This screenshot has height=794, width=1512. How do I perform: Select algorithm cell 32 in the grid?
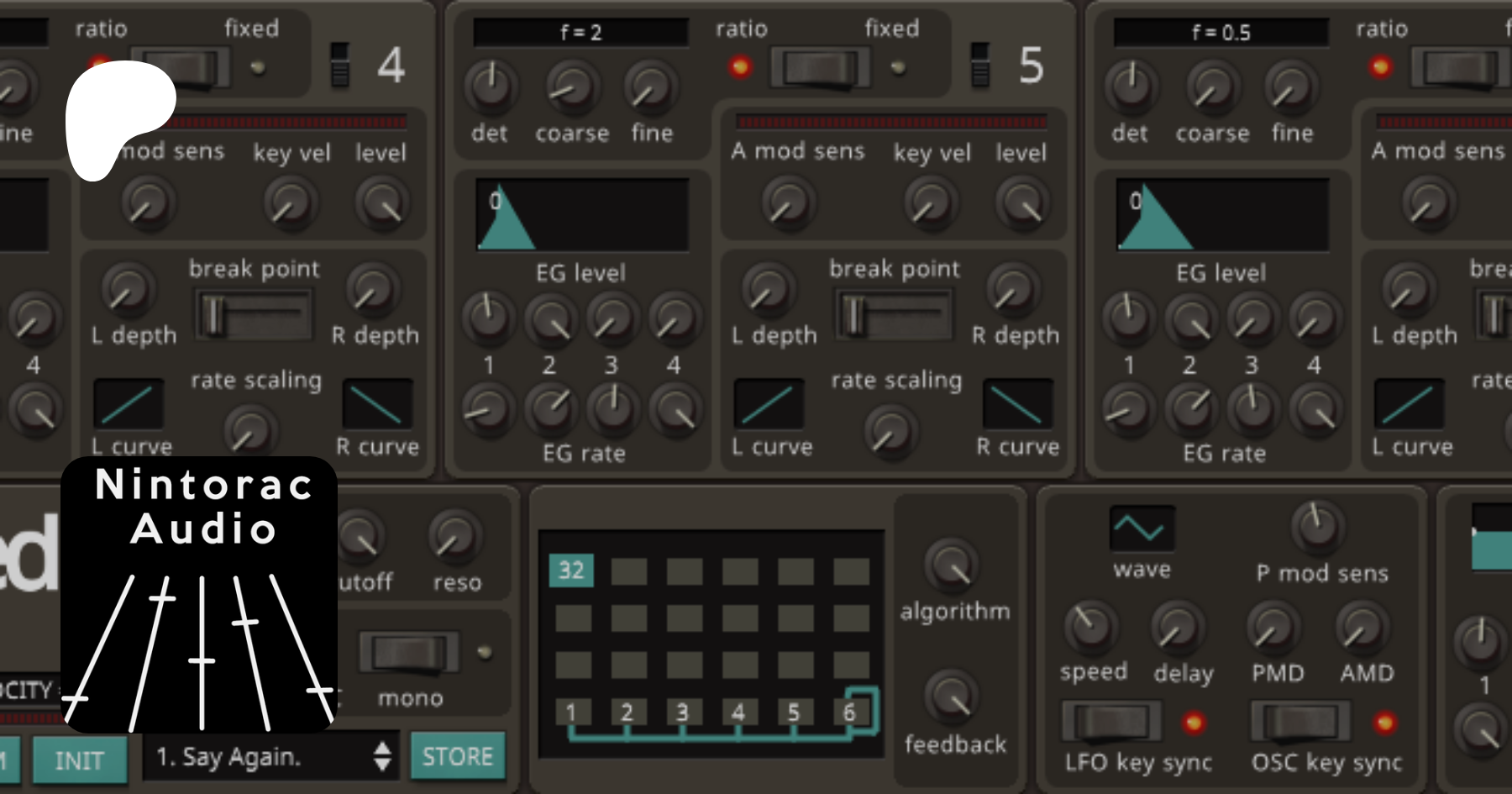(x=571, y=571)
